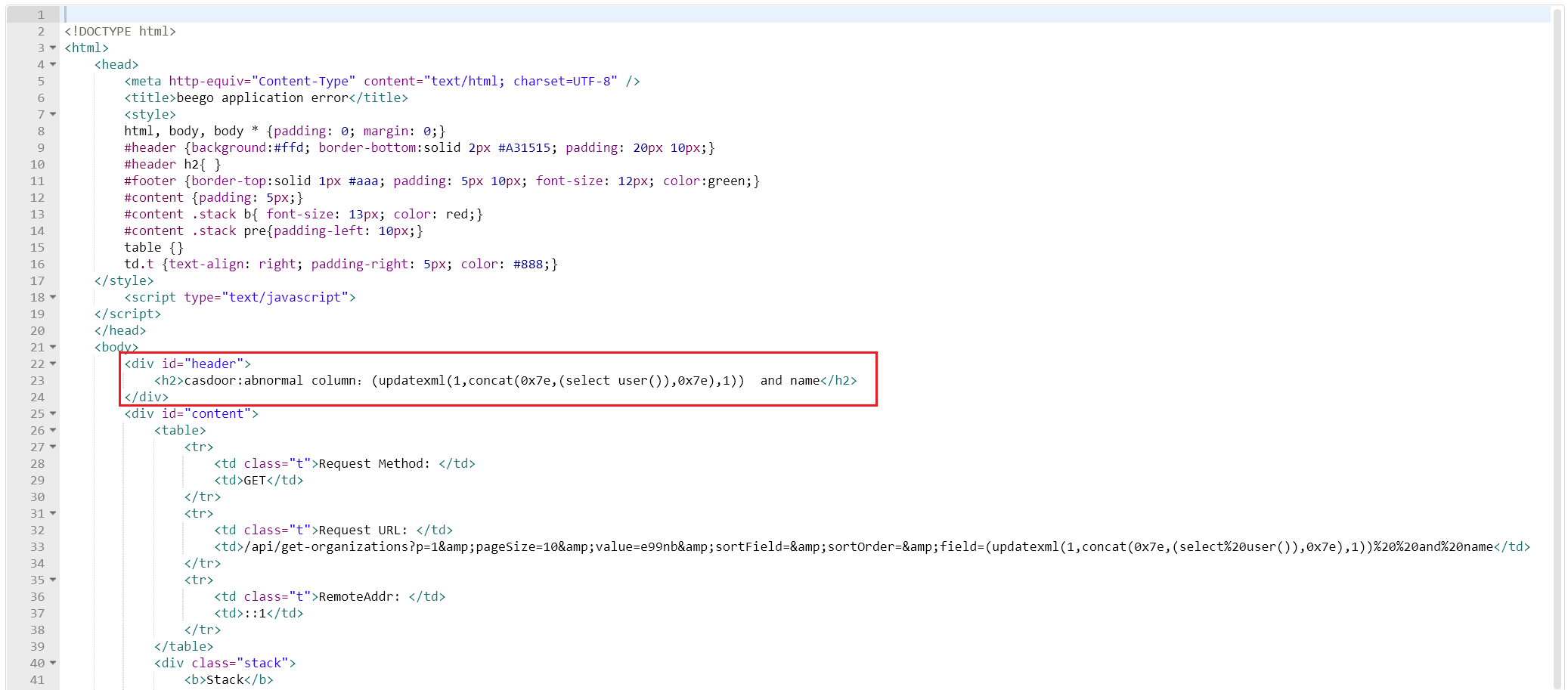Viewport: 1568px width, 690px height.
Task: Click the vertical scrollbar of the editor
Action: pyautogui.click(x=1557, y=348)
